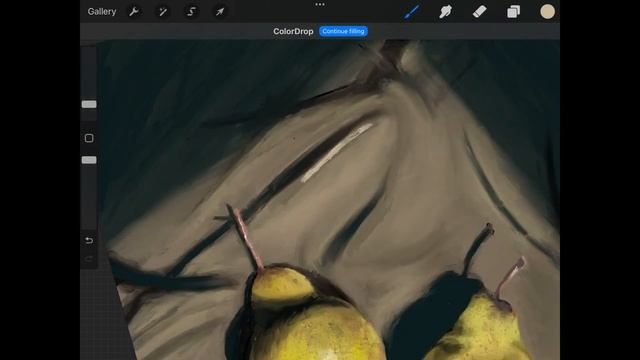Click the brush size slider handle
640x360 pixels.
pyautogui.click(x=89, y=104)
